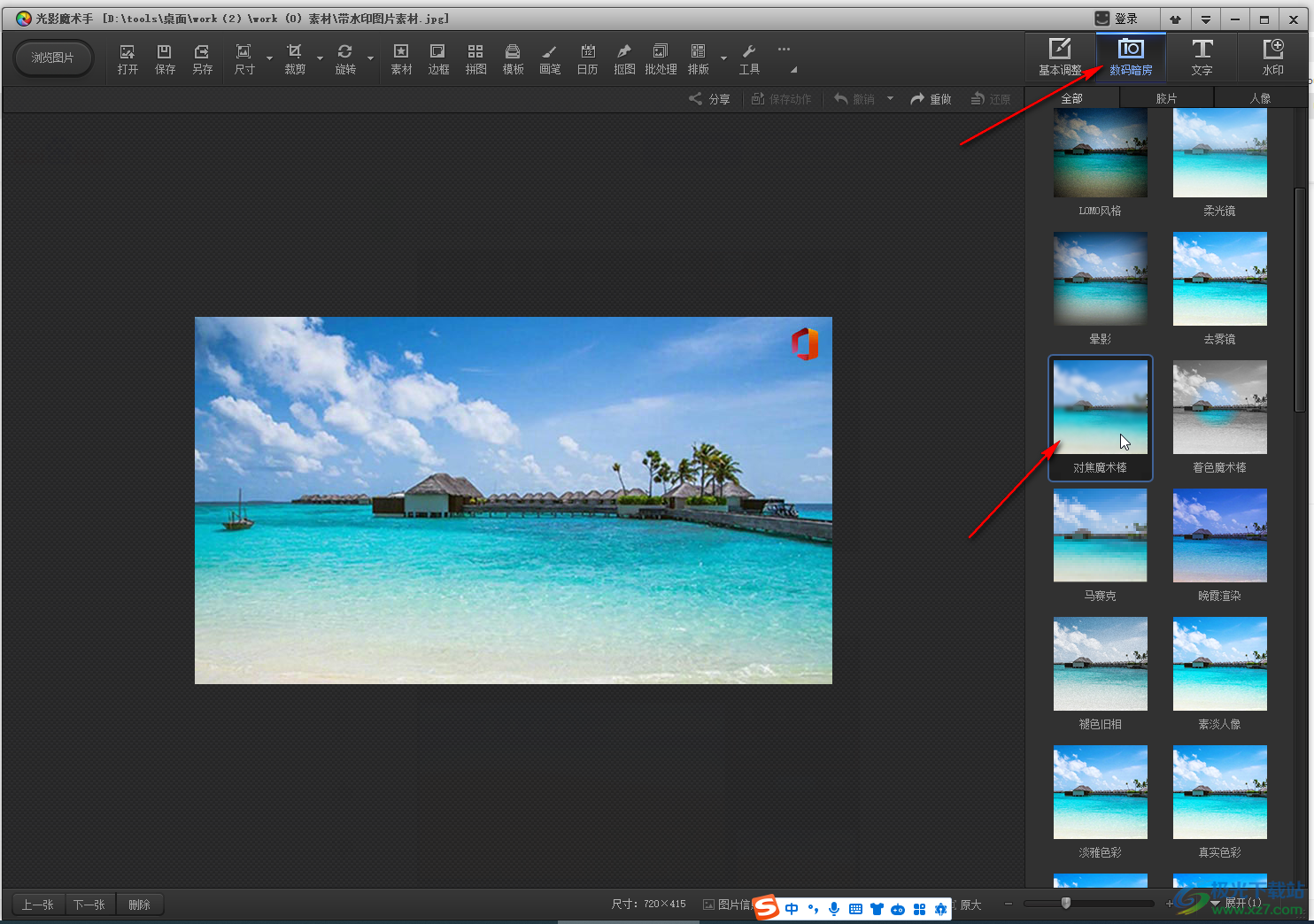The image size is (1314, 924).
Task: Save the image using 保存
Action: point(165,59)
